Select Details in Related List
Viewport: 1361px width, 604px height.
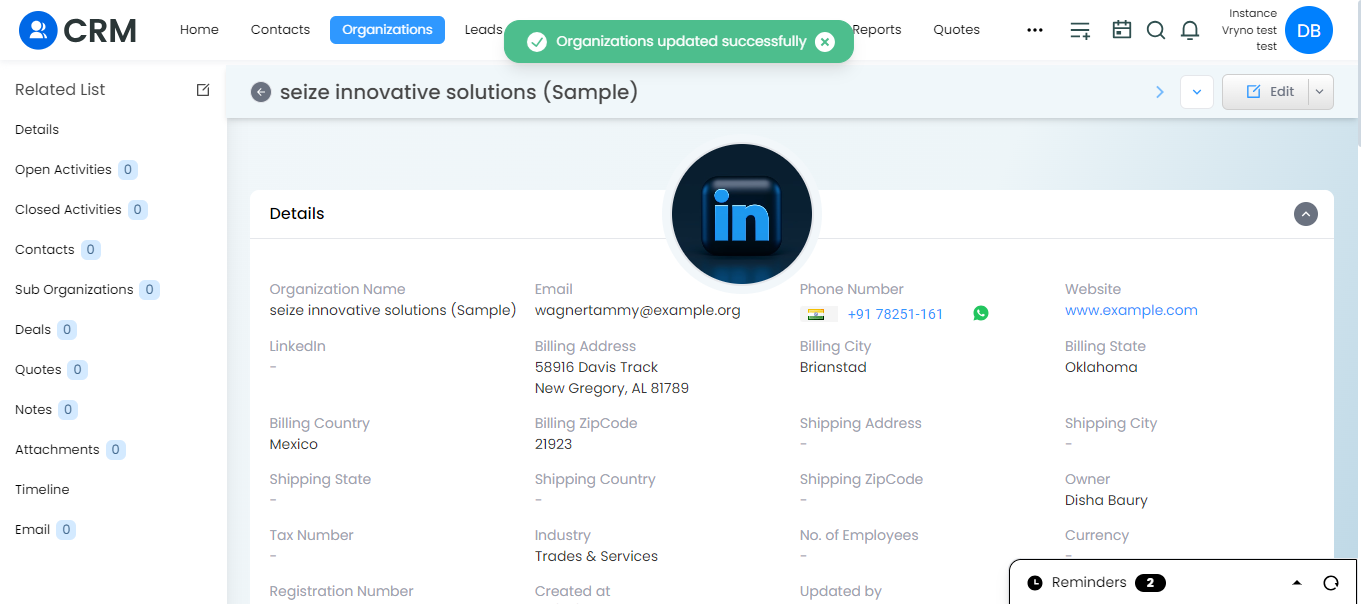[x=37, y=130]
